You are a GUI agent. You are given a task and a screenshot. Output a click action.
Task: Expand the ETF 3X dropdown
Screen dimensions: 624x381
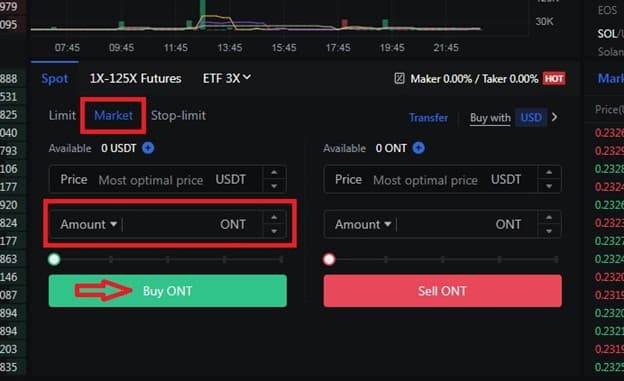click(226, 78)
